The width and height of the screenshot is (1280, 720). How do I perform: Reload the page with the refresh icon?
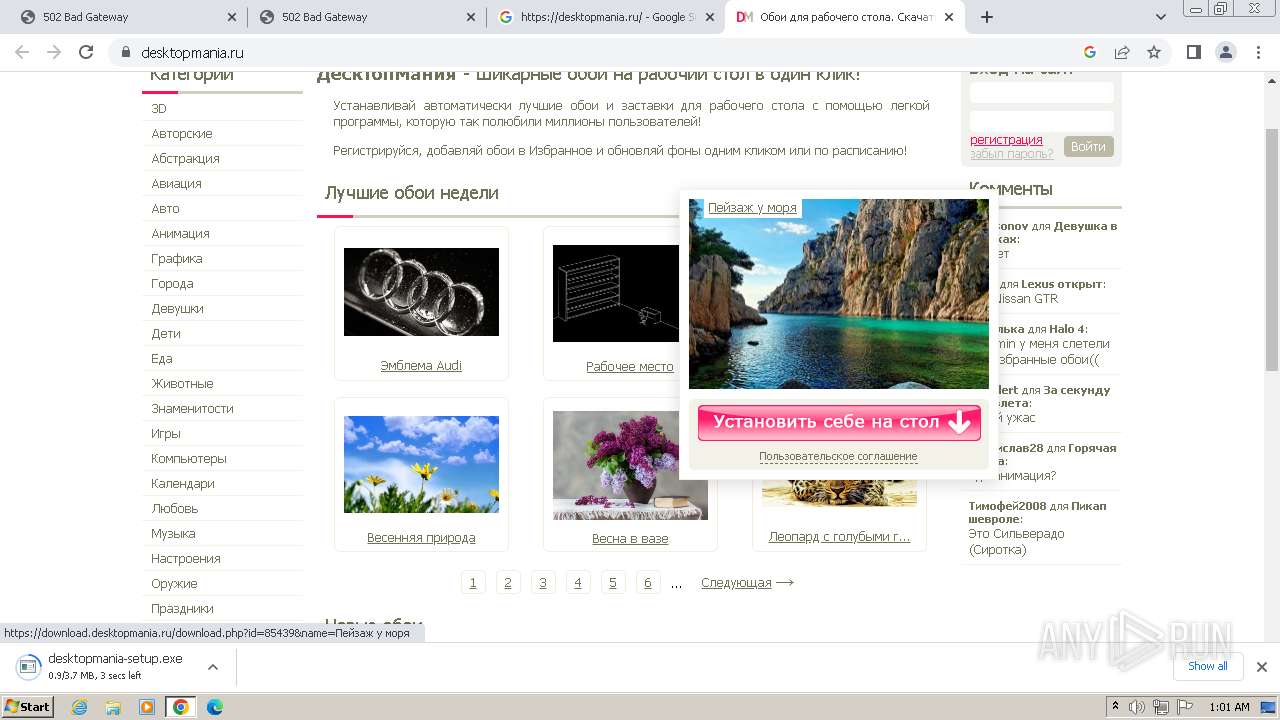(x=86, y=52)
